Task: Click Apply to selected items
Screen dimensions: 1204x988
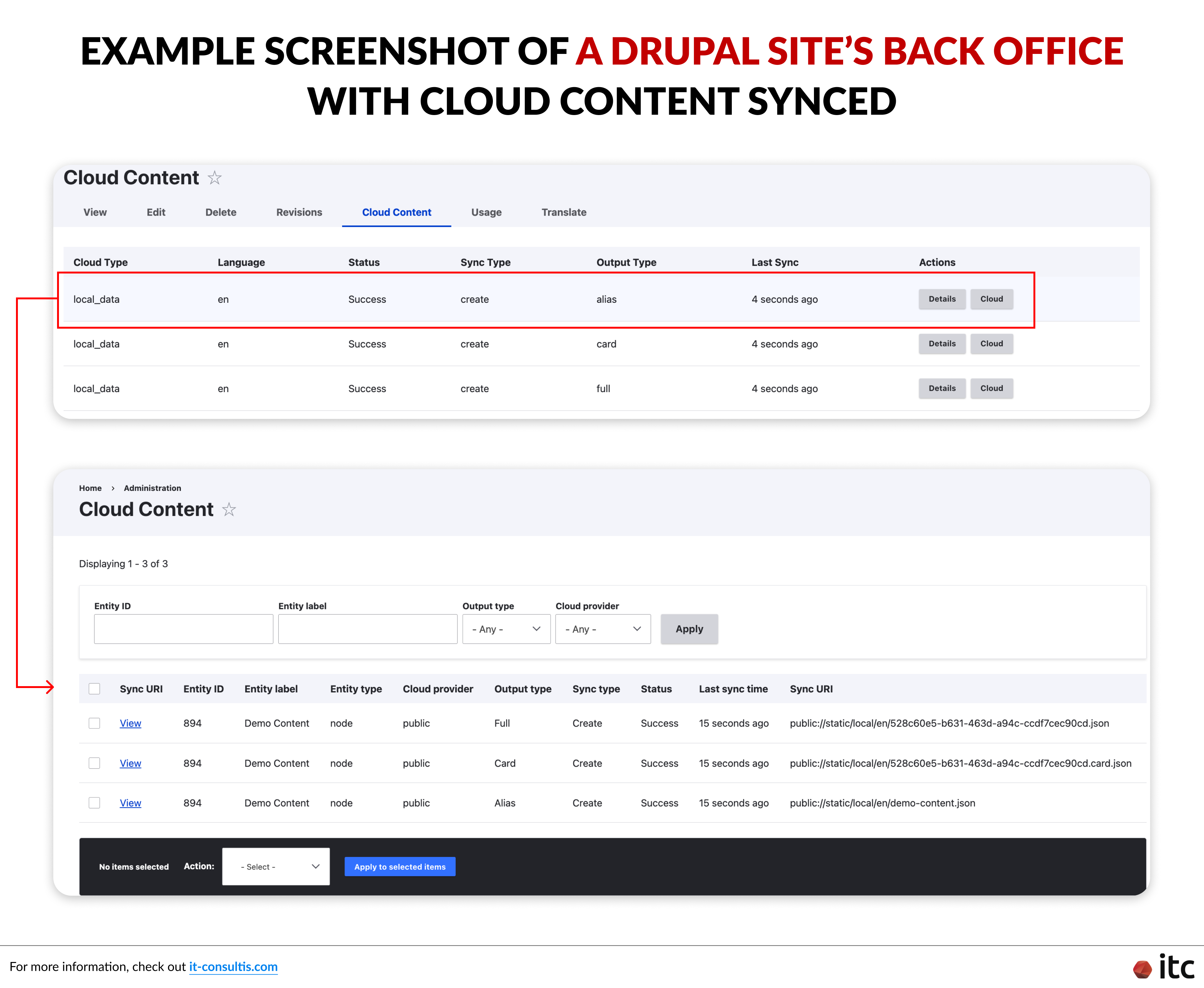Action: pos(400,866)
